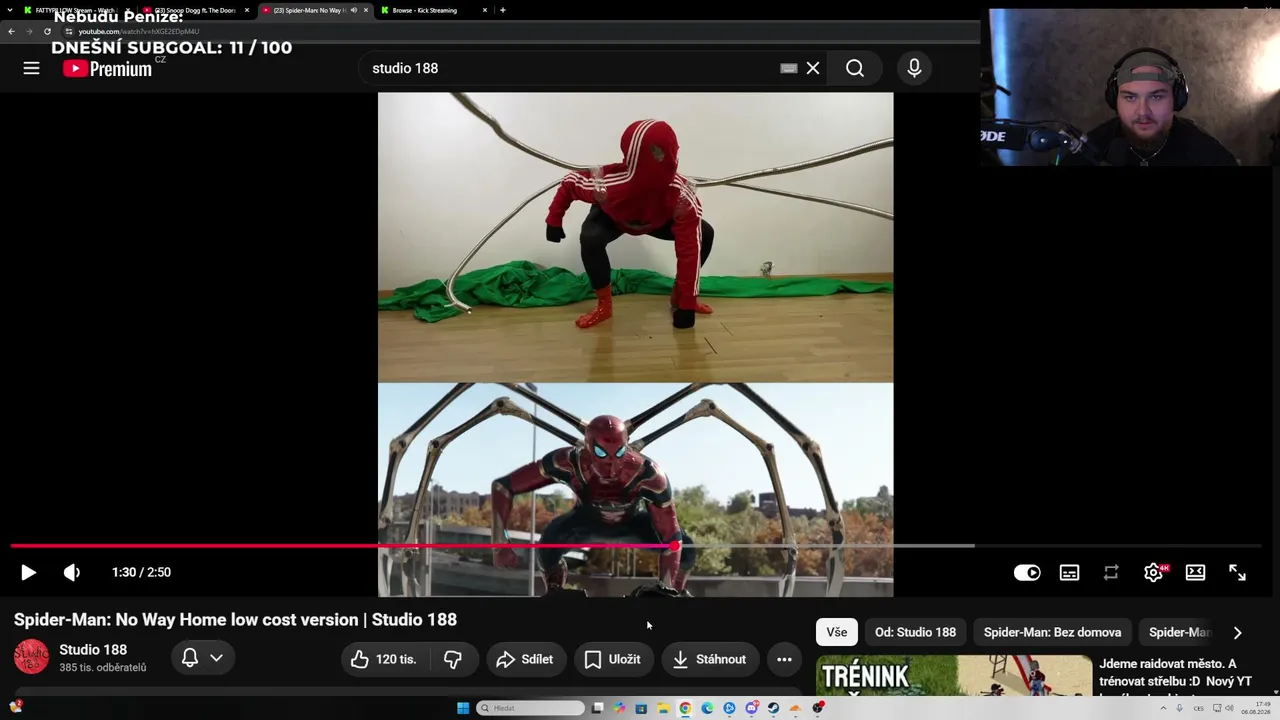Screen dimensions: 1280x720
Task: Open the Studio 188 channel avatar
Action: 31,657
